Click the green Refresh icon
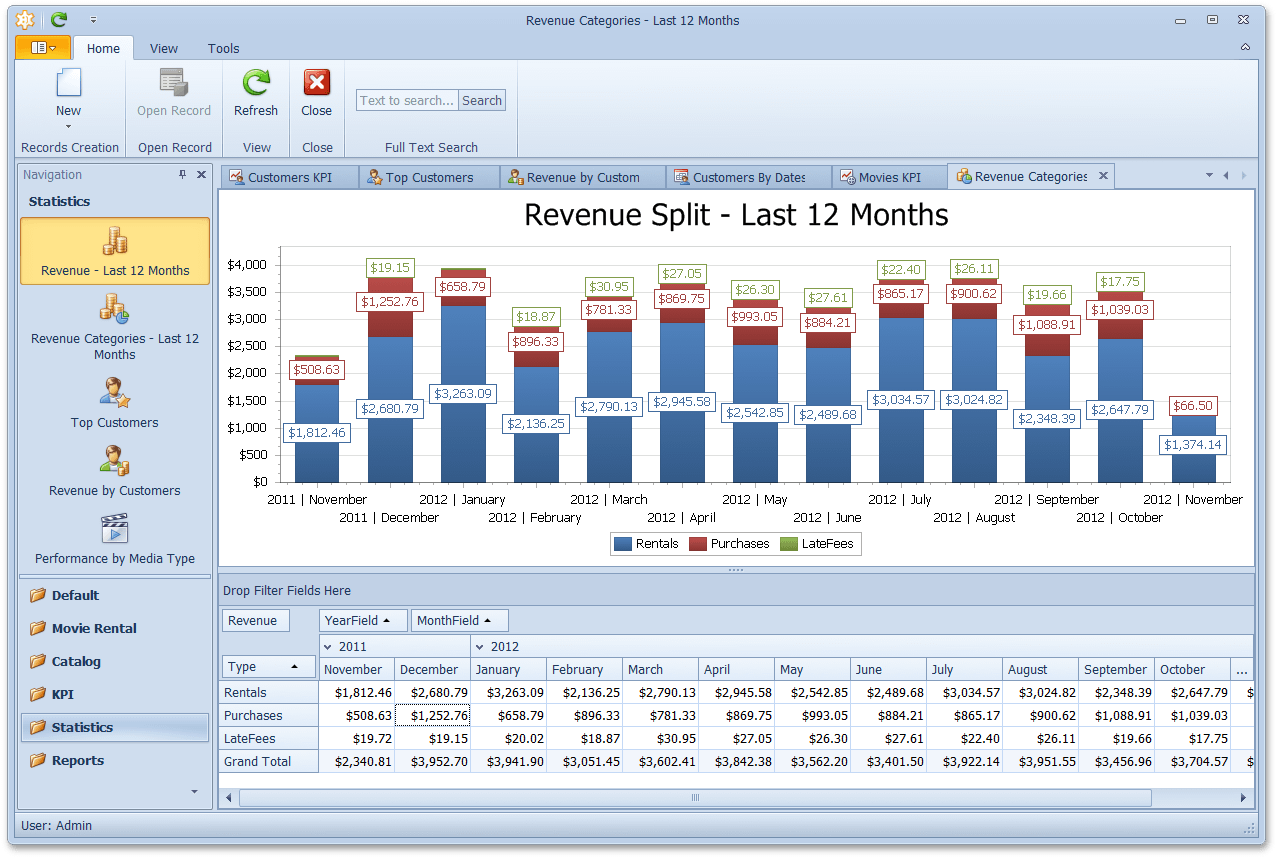 tap(256, 84)
